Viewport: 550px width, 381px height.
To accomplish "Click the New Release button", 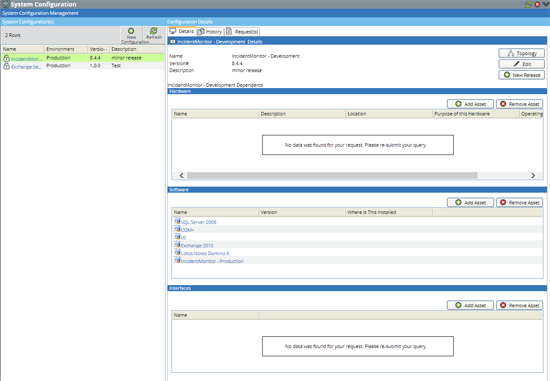I will pyautogui.click(x=522, y=75).
